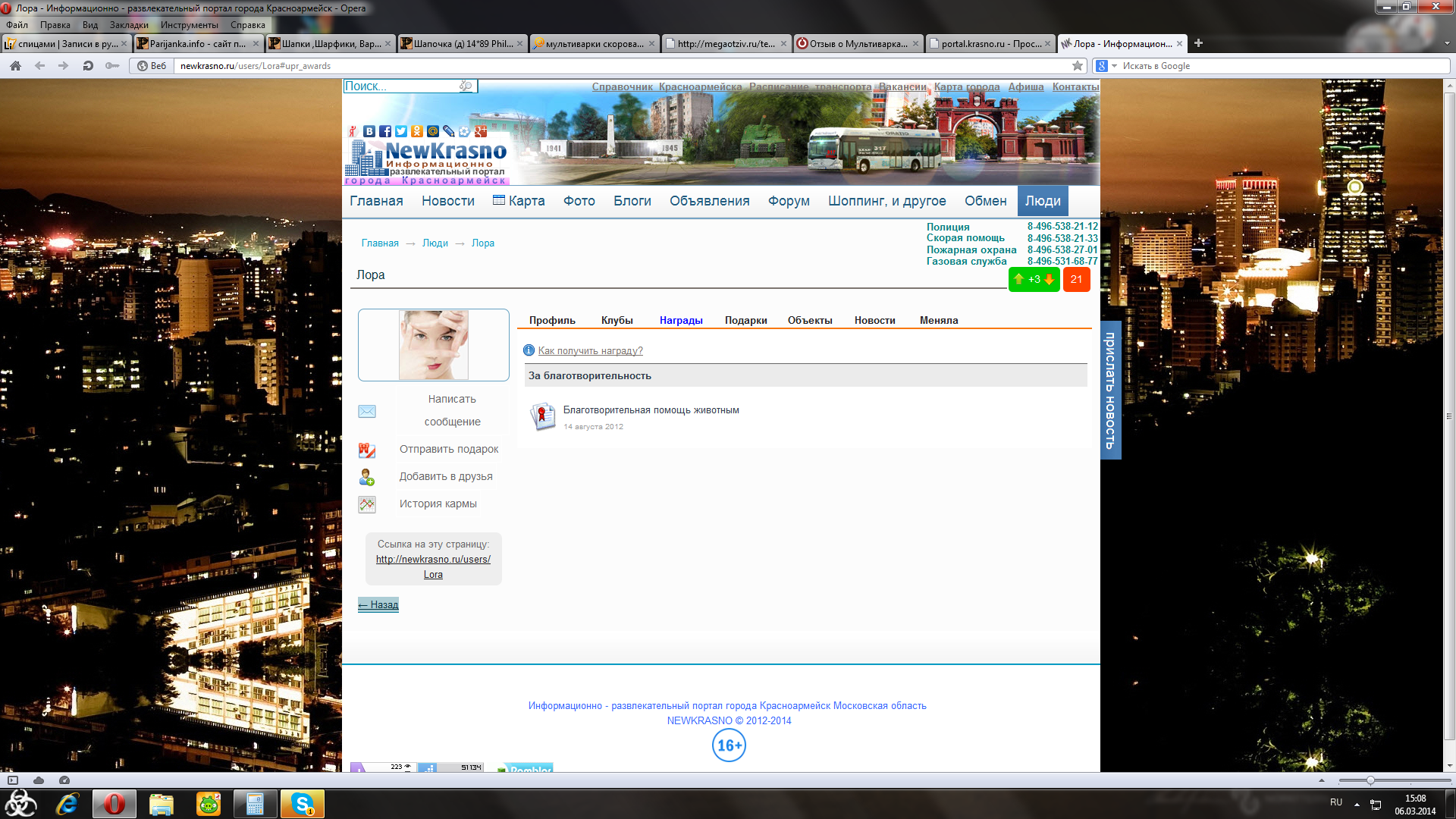Screen dimensions: 1456x819
Task: Click the Назад back link
Action: point(378,604)
